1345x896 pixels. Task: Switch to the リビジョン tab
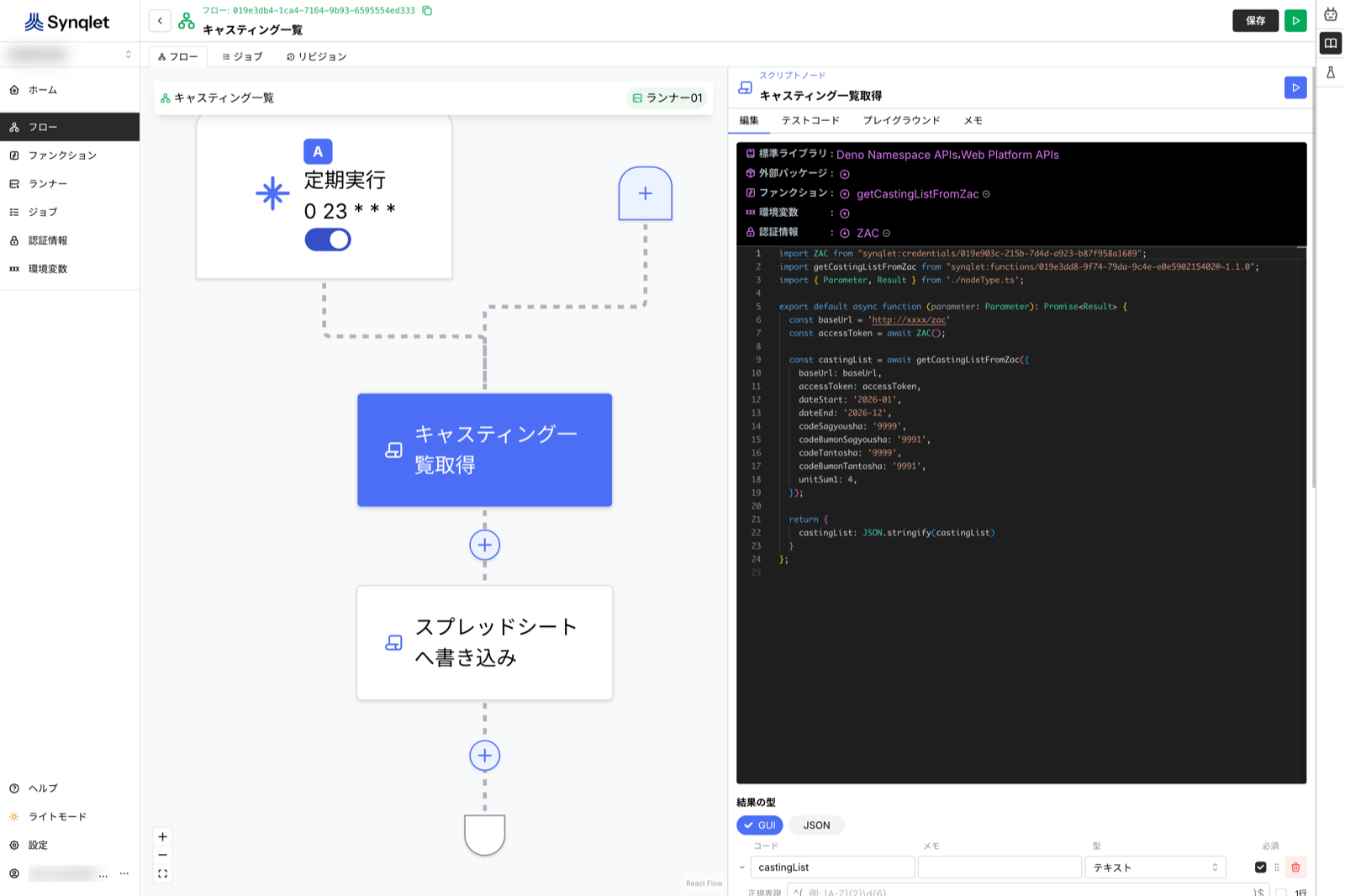pyautogui.click(x=317, y=56)
